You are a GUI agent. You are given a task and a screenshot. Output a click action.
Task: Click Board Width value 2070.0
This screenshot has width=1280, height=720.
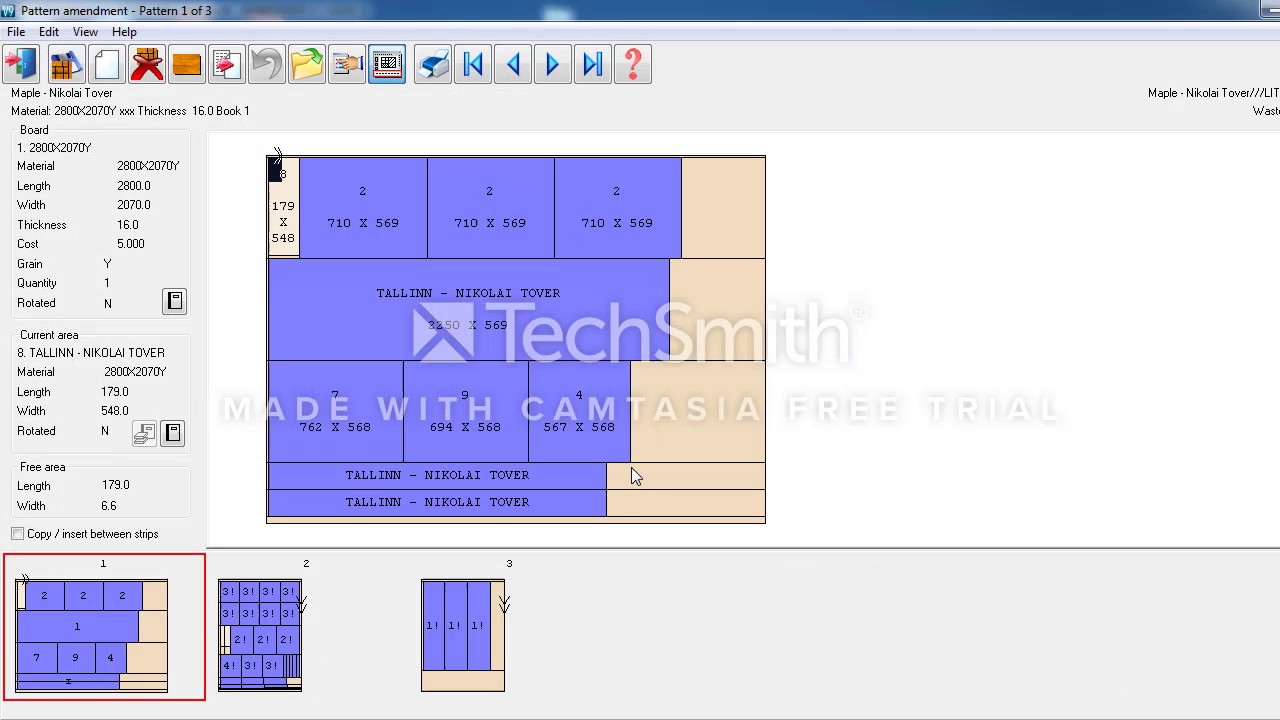click(133, 205)
